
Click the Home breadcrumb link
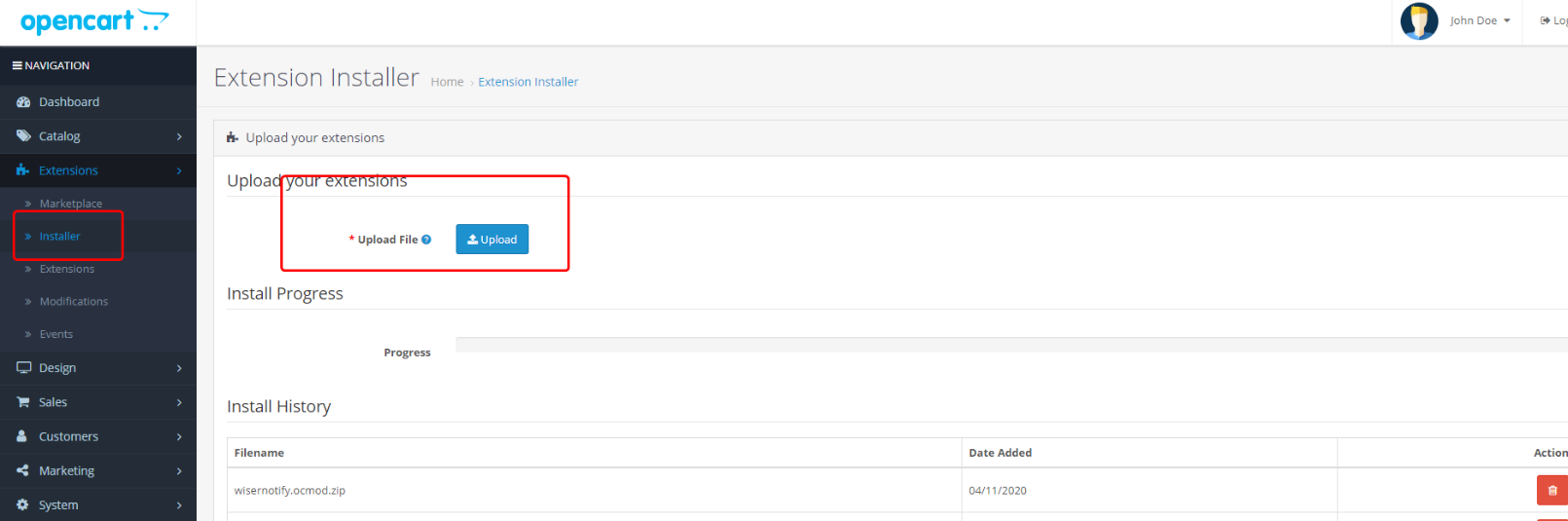(x=447, y=82)
